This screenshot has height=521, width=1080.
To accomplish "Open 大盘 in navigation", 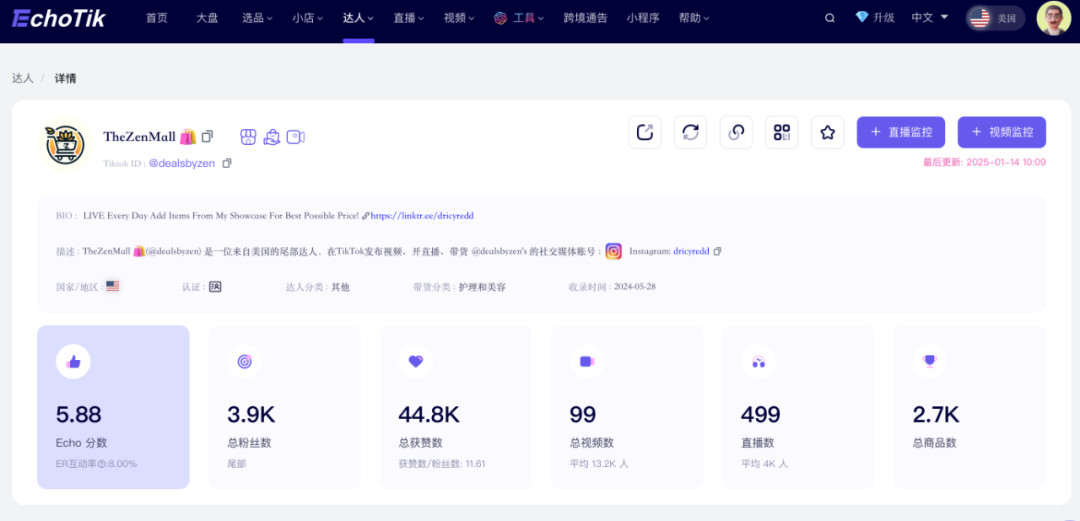I will click(x=207, y=18).
